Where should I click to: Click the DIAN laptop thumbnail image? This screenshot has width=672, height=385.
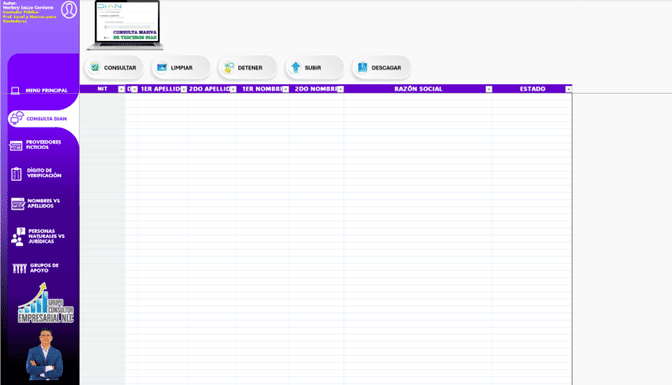pyautogui.click(x=125, y=25)
